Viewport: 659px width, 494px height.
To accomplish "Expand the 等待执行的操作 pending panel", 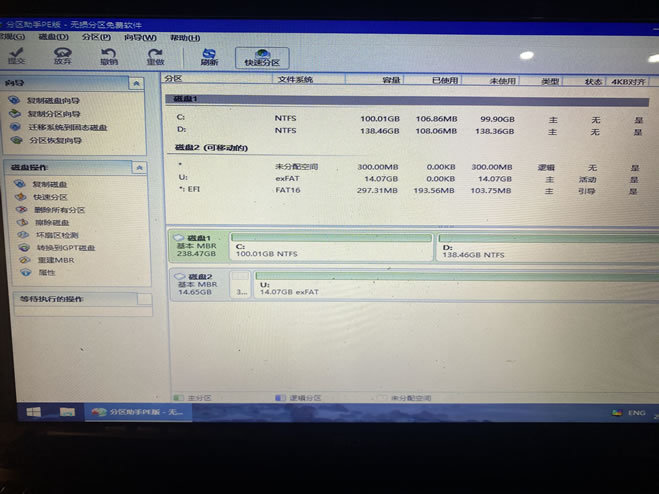I will [x=144, y=299].
